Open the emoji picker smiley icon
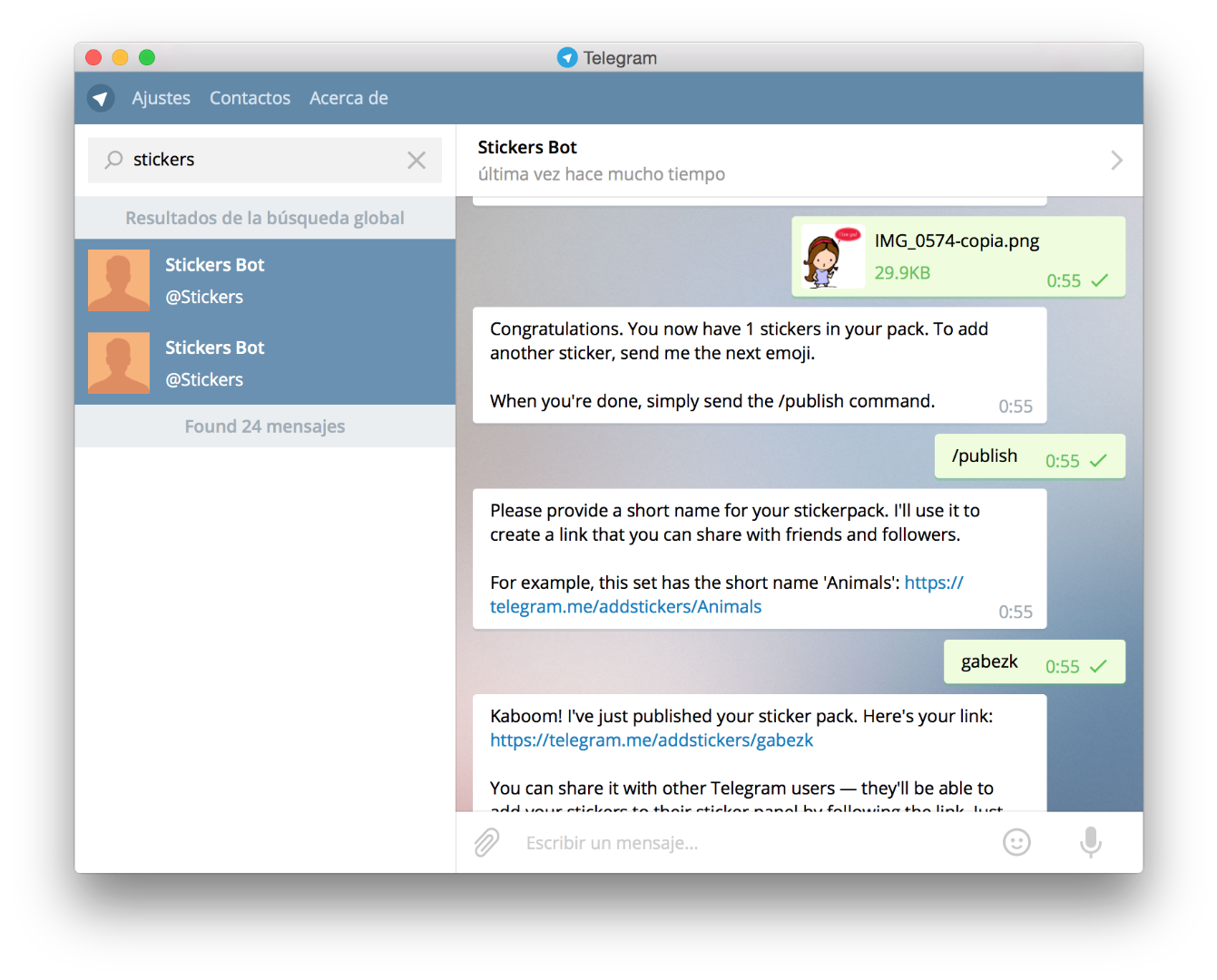Viewport: 1217px width, 980px height. (1016, 843)
